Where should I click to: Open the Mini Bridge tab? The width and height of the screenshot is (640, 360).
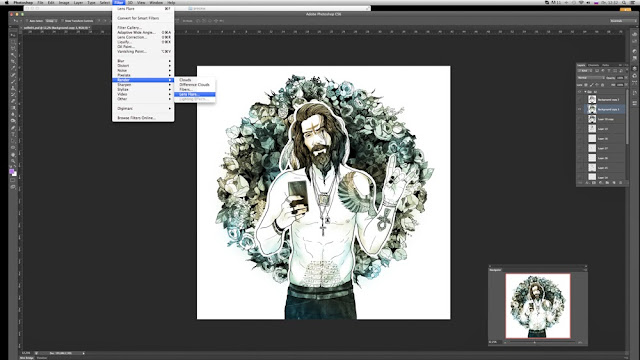click(x=27, y=358)
